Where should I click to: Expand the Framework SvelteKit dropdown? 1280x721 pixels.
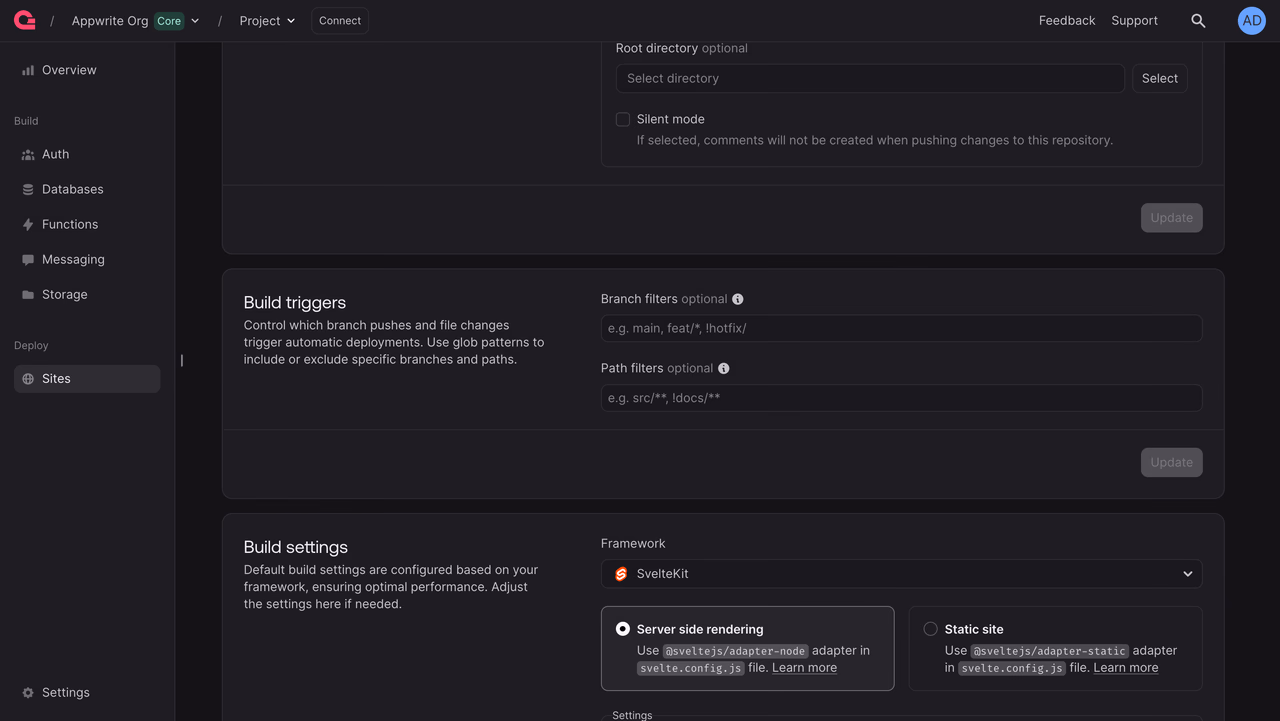click(901, 574)
